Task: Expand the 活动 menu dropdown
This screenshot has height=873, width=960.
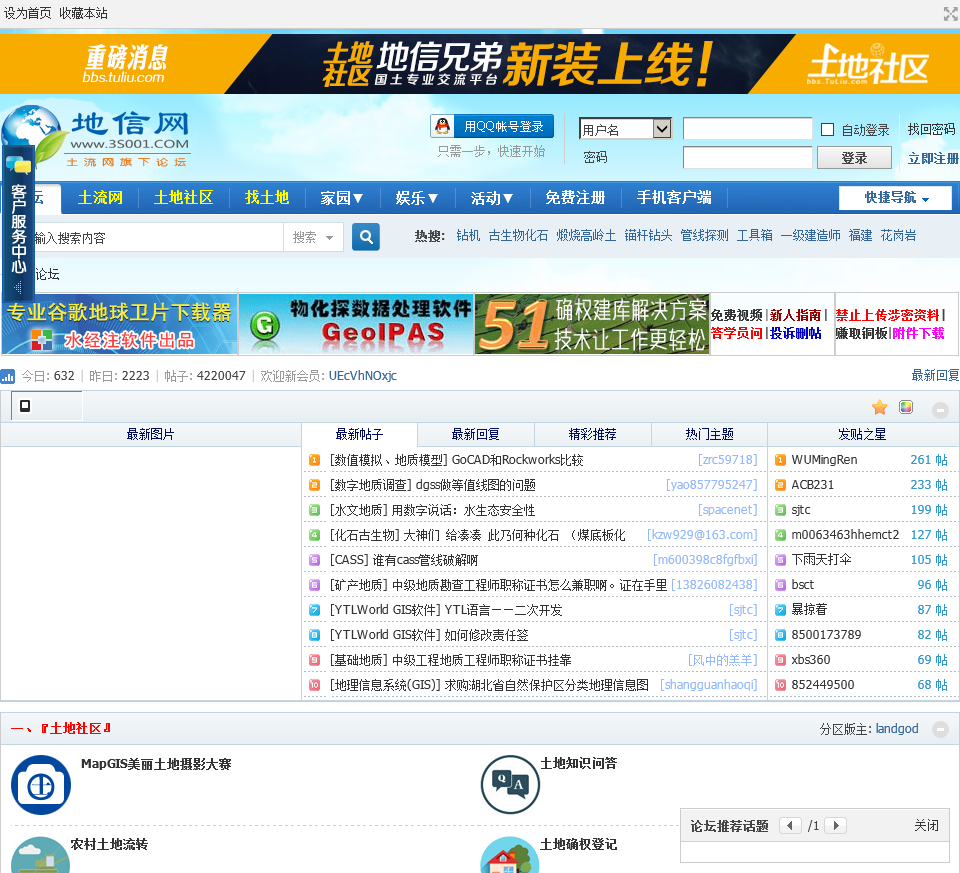Action: [492, 198]
